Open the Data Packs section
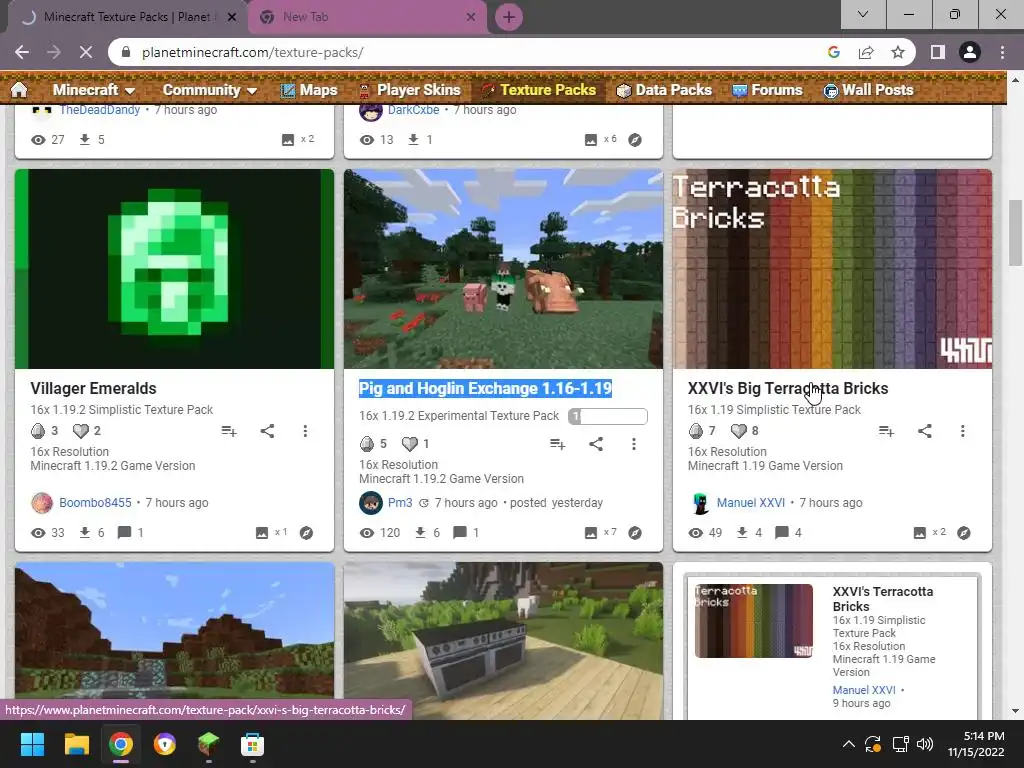This screenshot has height=768, width=1024. (664, 90)
